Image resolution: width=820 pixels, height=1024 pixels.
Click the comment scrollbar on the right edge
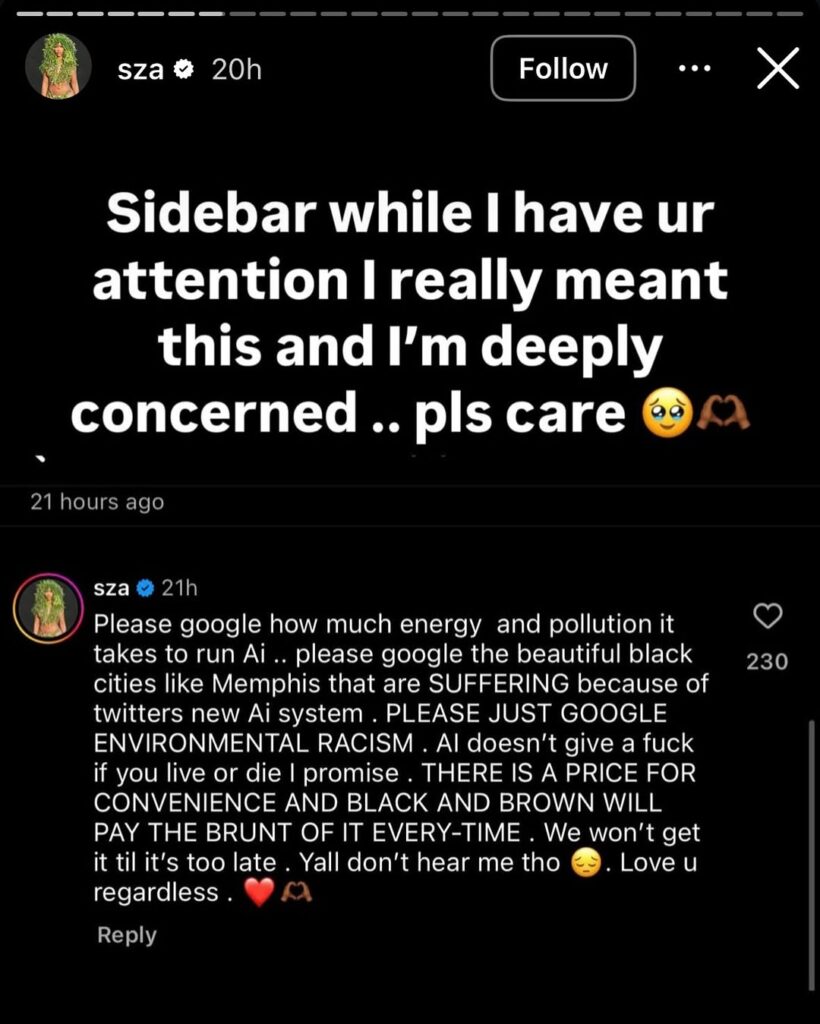coord(811,850)
